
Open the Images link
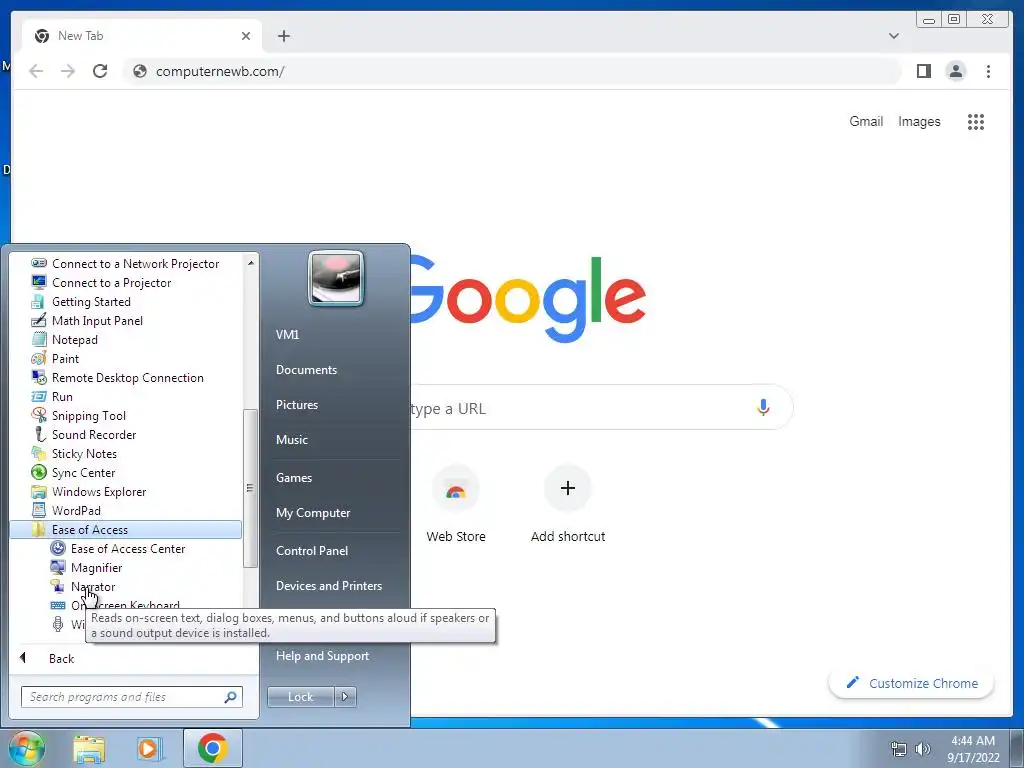[919, 121]
